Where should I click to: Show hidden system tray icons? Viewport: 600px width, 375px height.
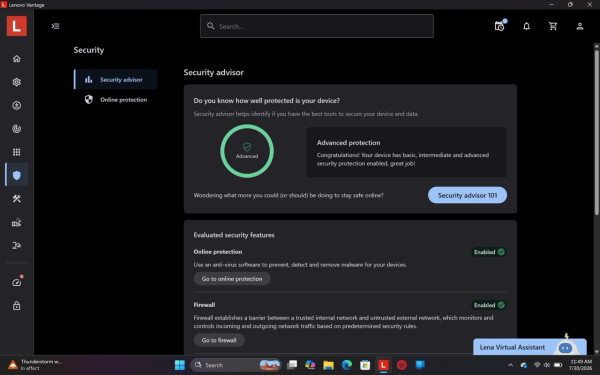tap(510, 365)
